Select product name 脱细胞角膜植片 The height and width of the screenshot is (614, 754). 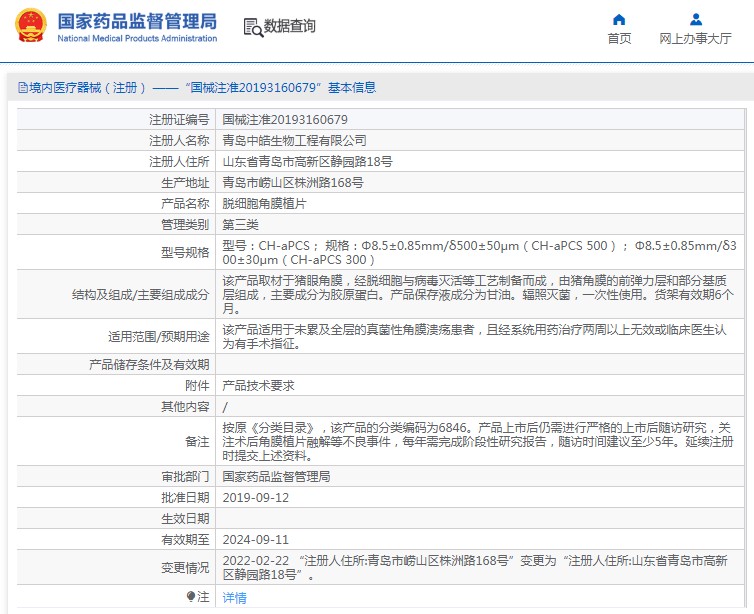pyautogui.click(x=264, y=204)
